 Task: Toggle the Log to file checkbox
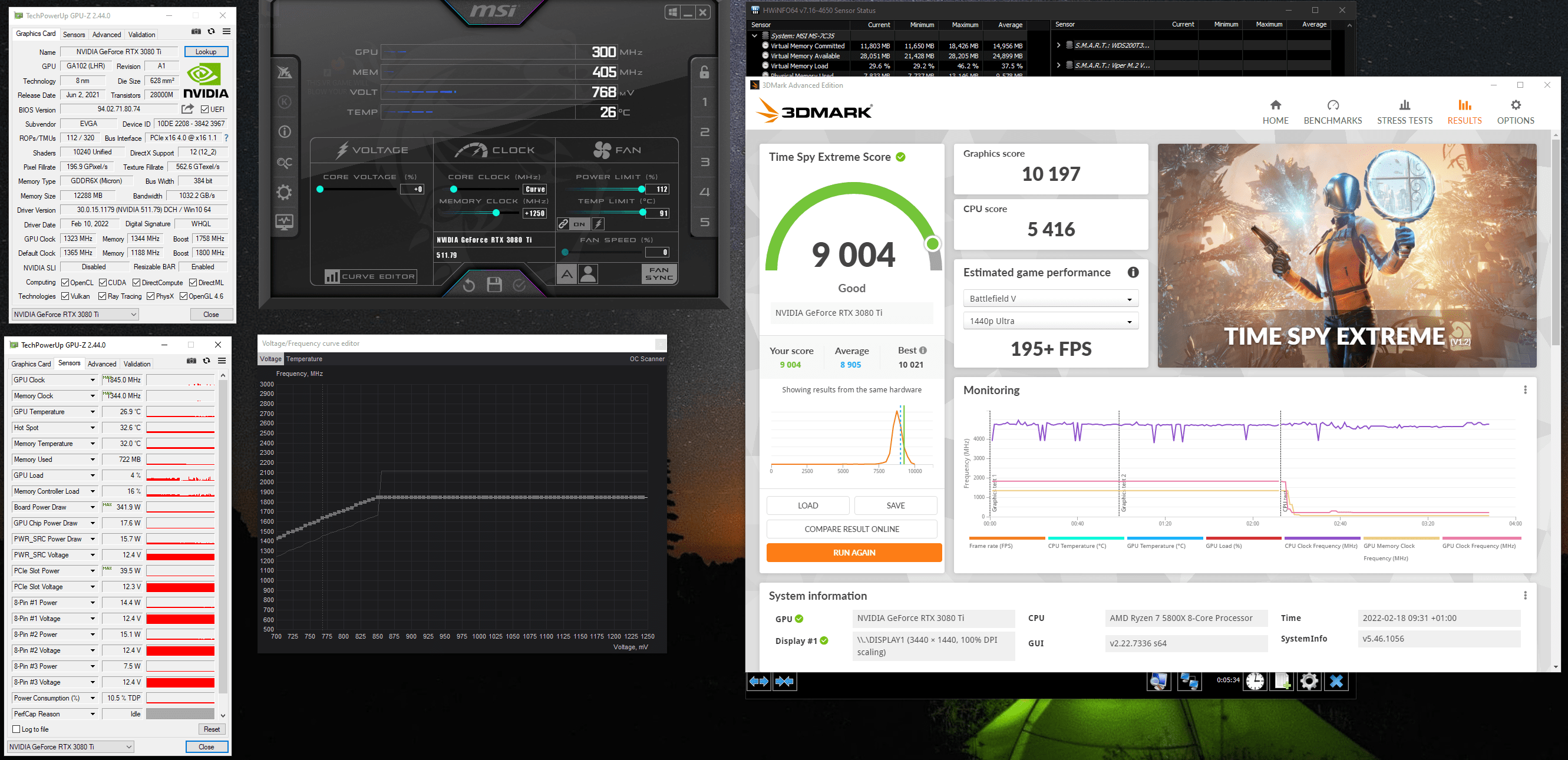(16, 729)
